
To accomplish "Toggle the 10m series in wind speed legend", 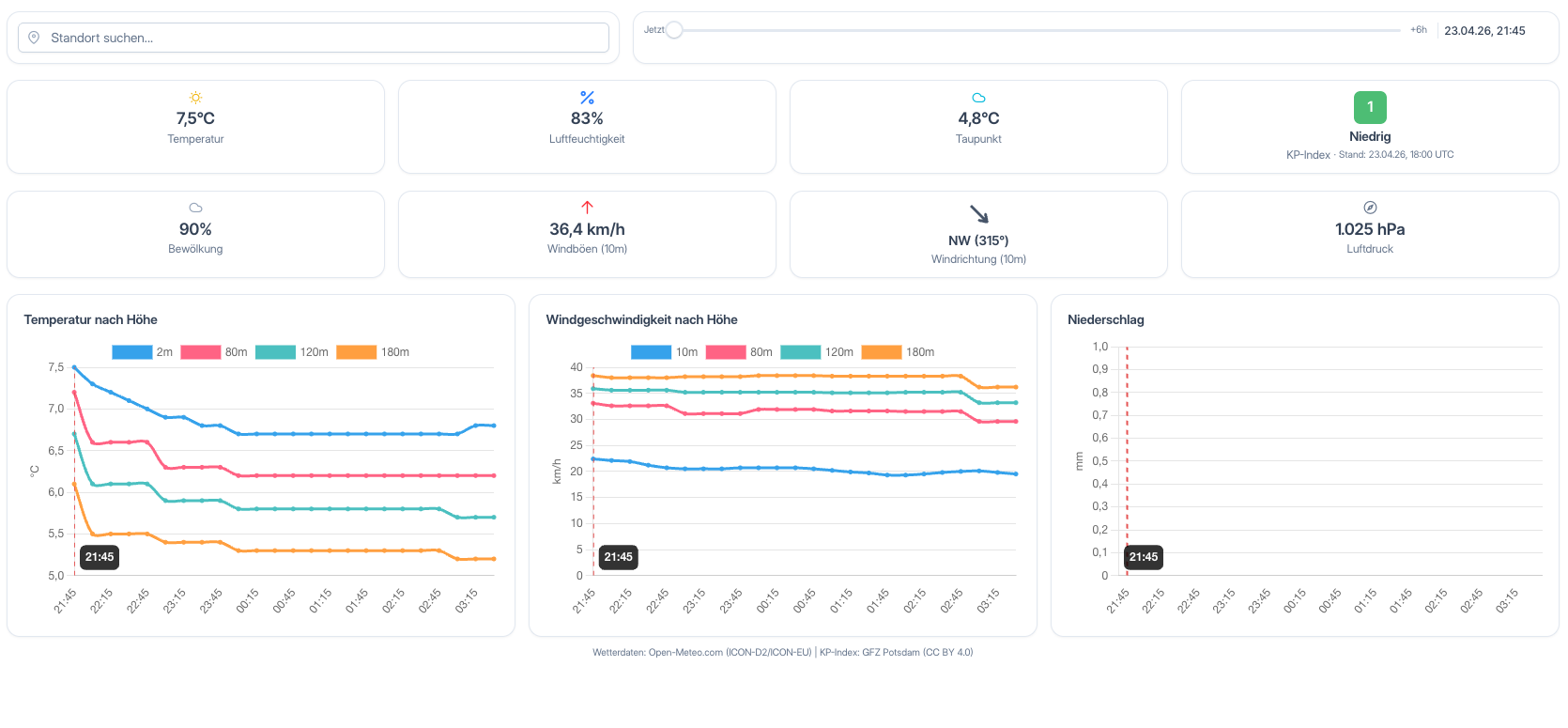I will [x=664, y=352].
